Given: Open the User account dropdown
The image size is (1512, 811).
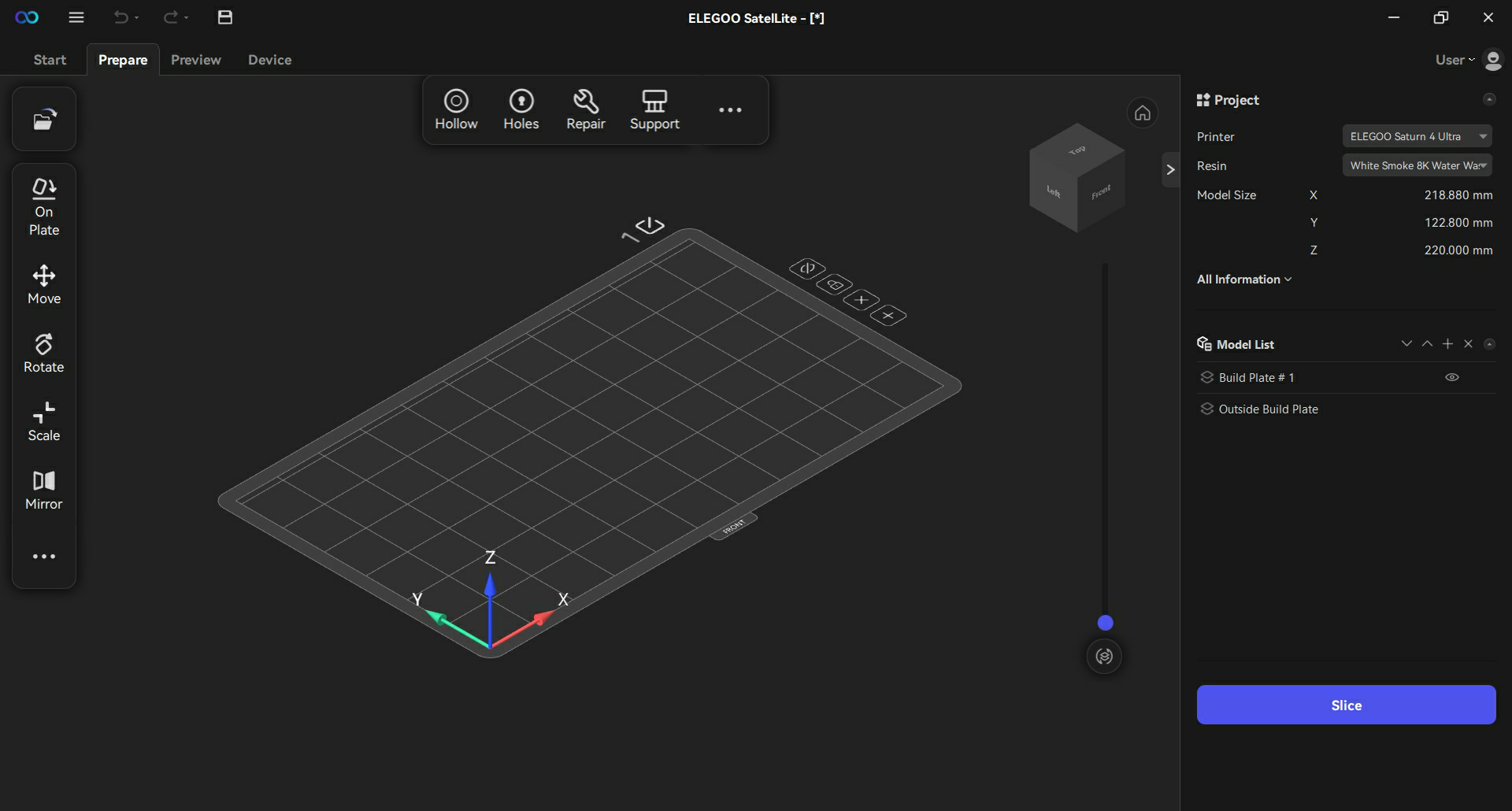Looking at the screenshot, I should (1455, 60).
